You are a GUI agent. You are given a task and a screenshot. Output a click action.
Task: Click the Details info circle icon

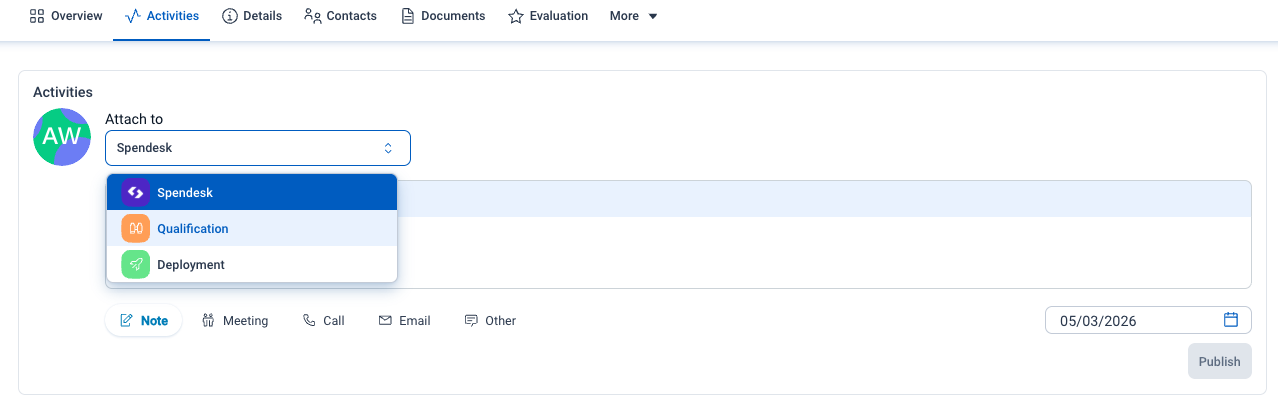[x=230, y=16]
